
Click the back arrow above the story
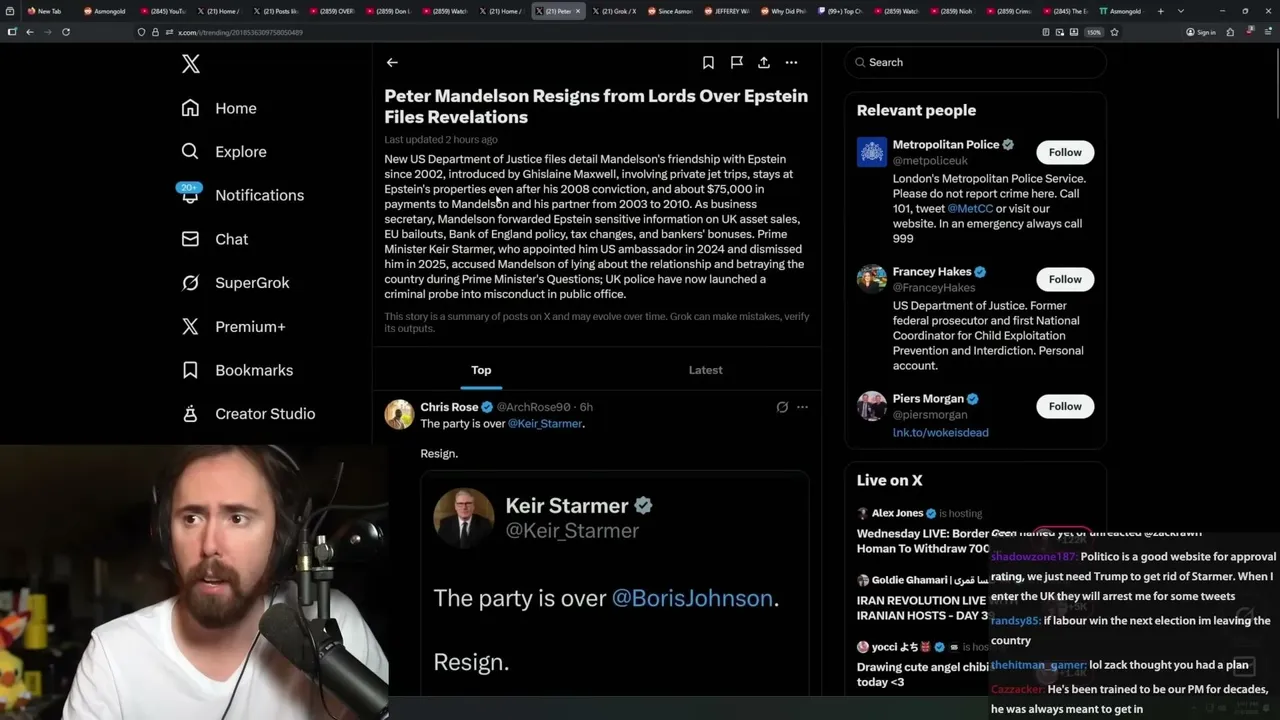(392, 62)
